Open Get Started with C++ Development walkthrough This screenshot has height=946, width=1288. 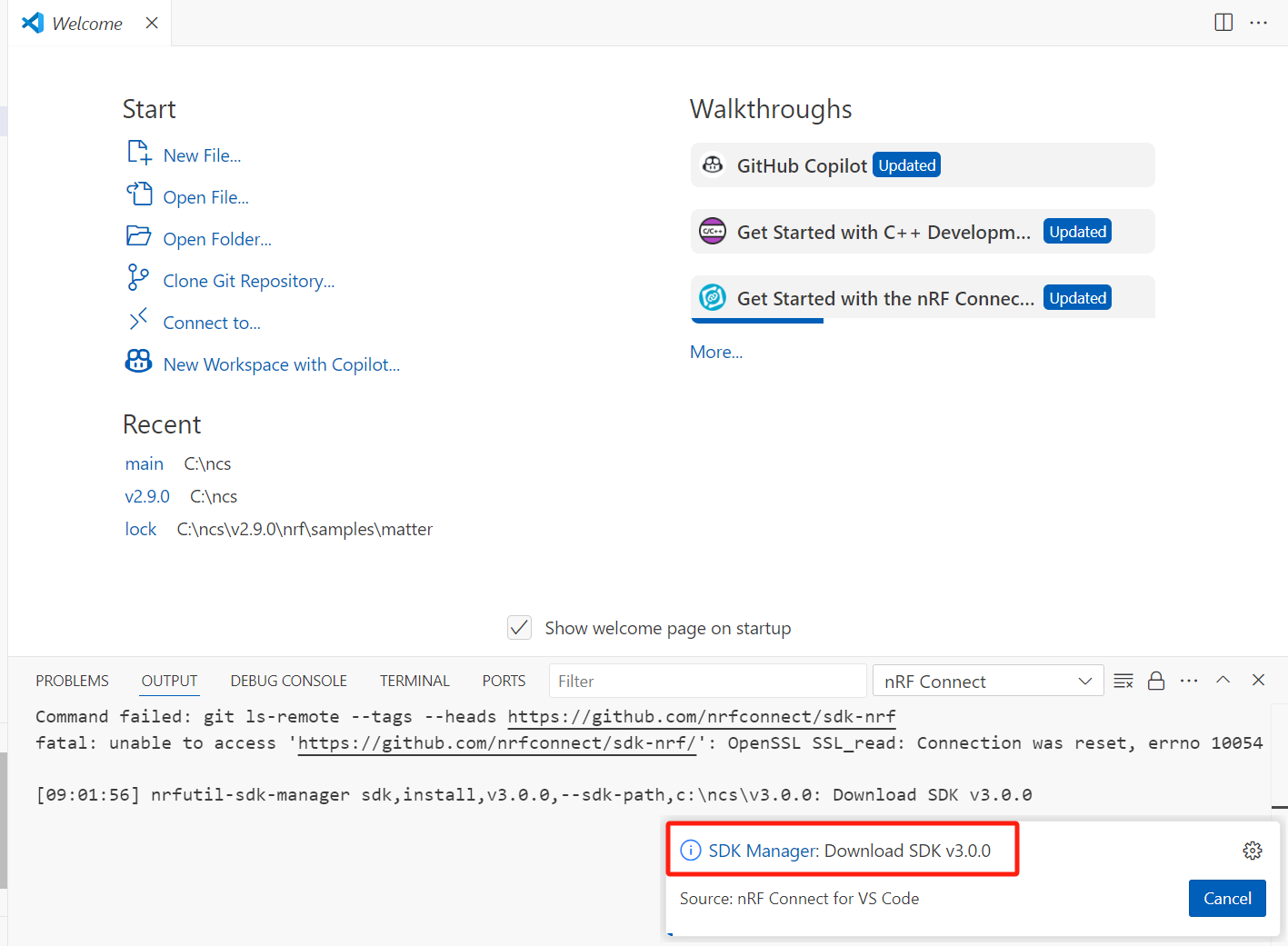point(923,231)
